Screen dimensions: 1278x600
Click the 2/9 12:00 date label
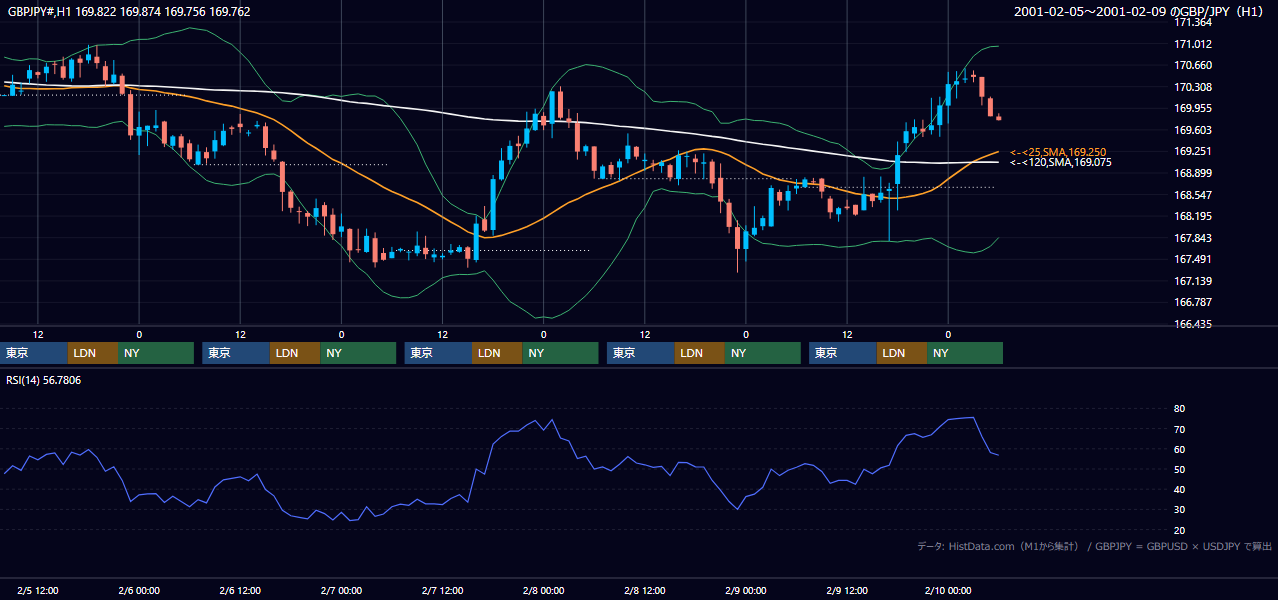846,590
